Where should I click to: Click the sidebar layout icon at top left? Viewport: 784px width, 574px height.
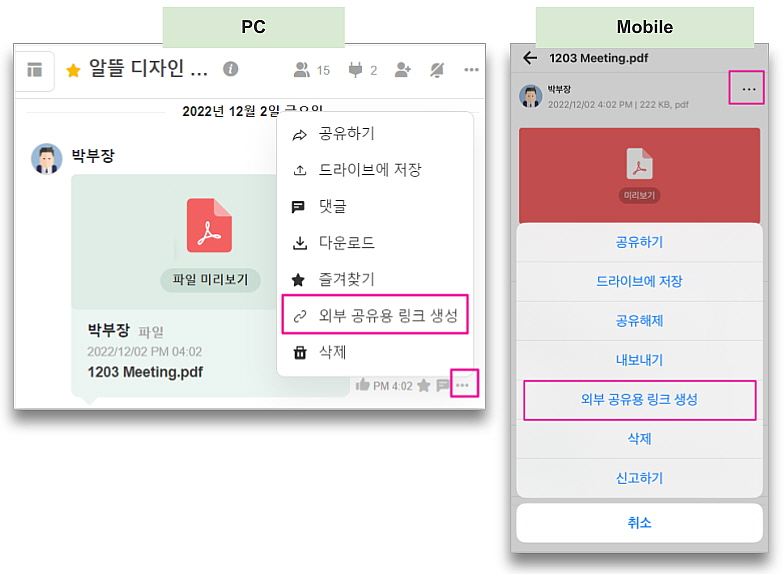(35, 70)
